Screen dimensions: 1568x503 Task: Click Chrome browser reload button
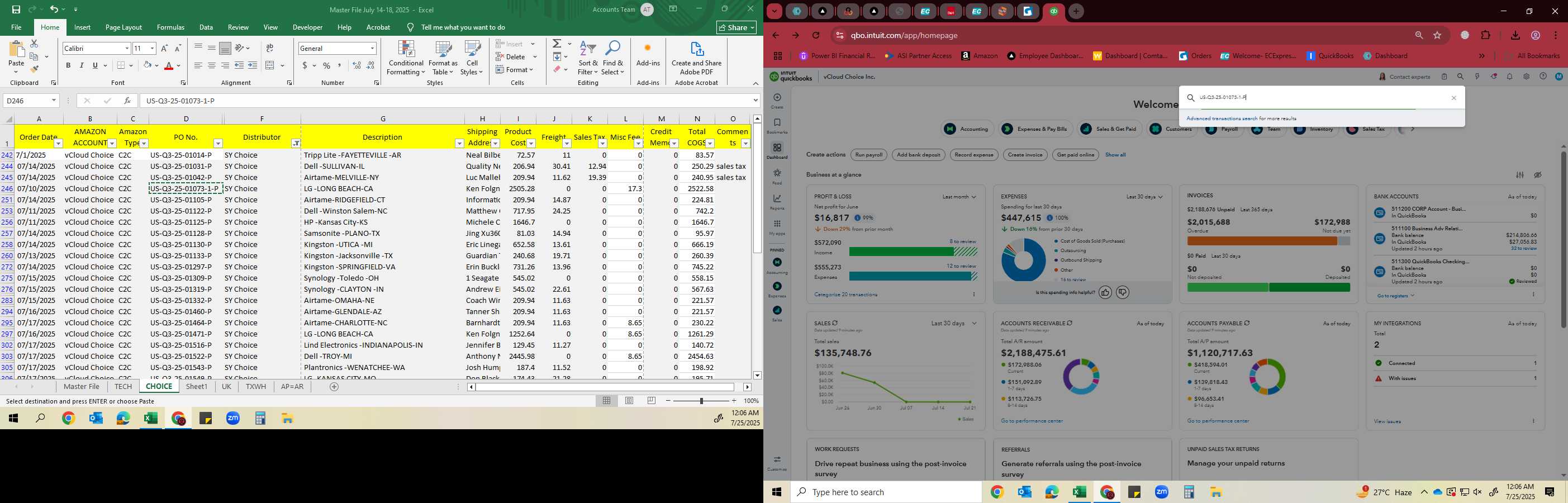(816, 35)
